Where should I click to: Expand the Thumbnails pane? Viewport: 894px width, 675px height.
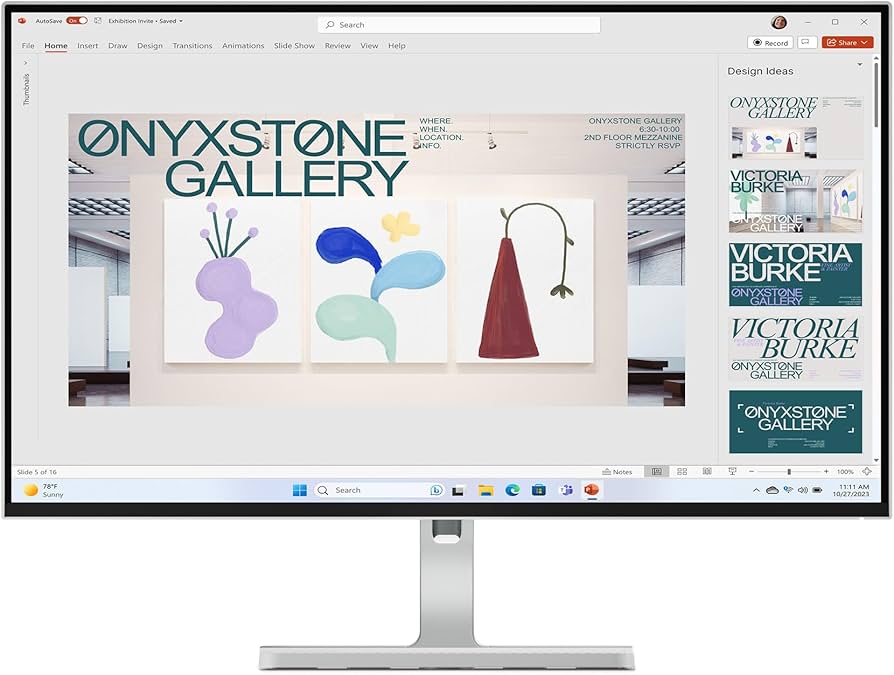pyautogui.click(x=26, y=62)
